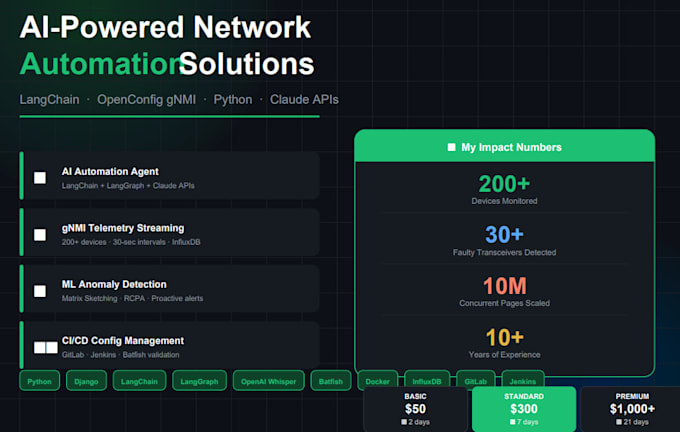Click the gNMI Telemetry Streaming card icon

coord(40,235)
